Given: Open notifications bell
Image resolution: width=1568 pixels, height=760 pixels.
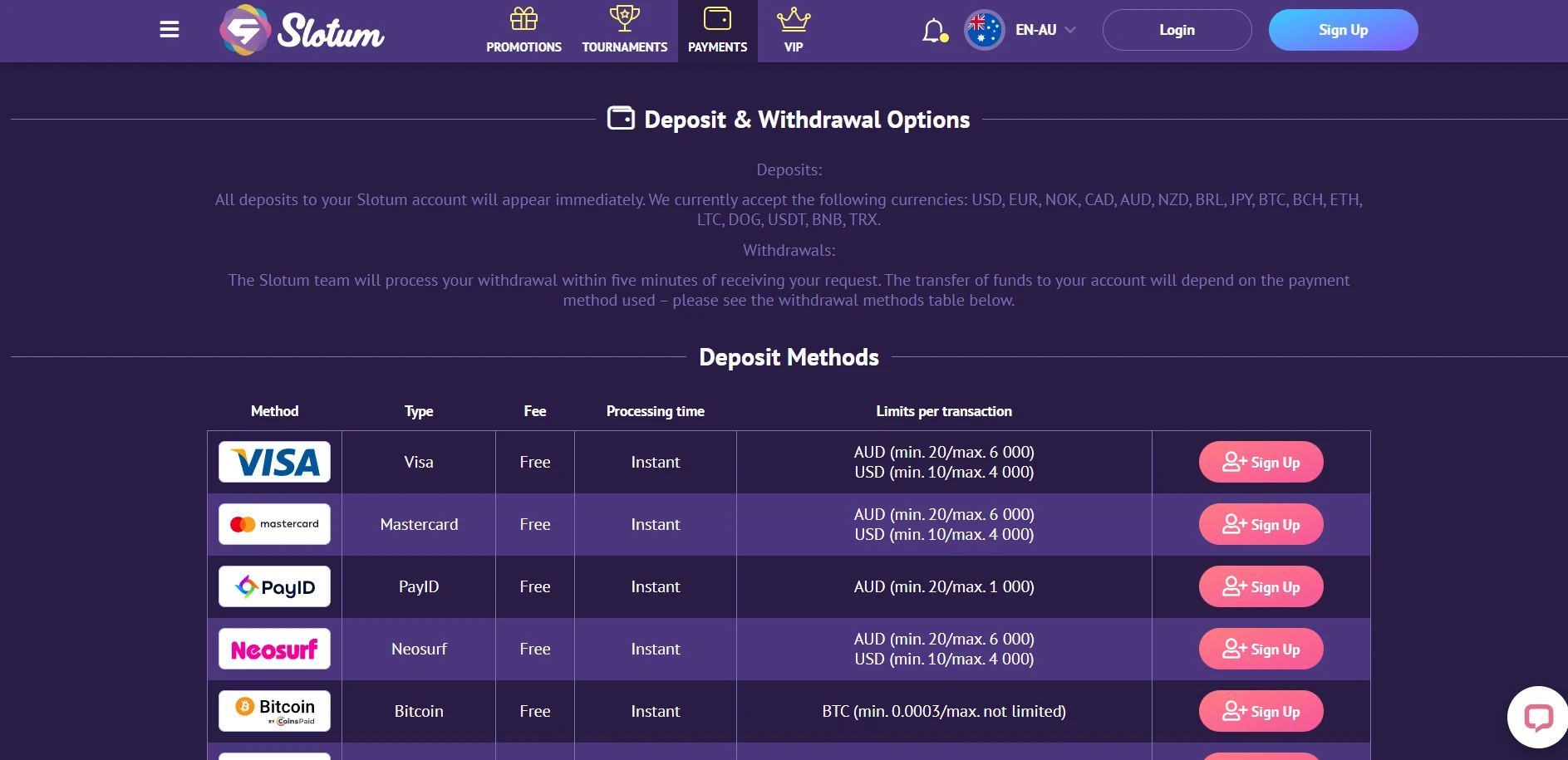Looking at the screenshot, I should (934, 31).
